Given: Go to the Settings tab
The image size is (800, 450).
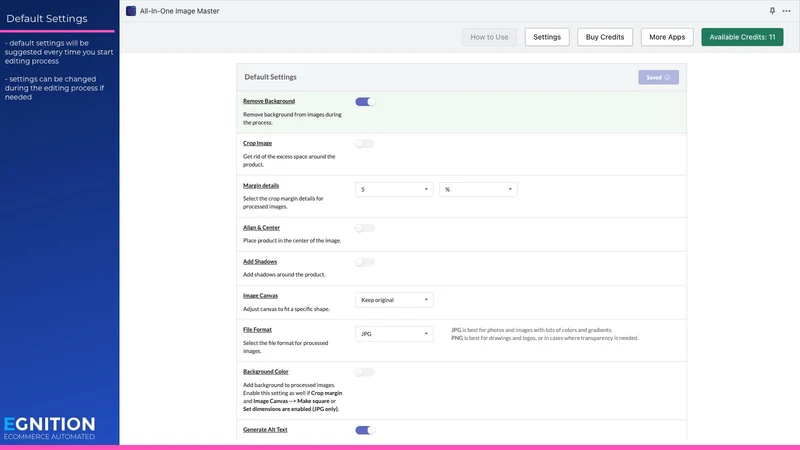Looking at the screenshot, I should 547,37.
